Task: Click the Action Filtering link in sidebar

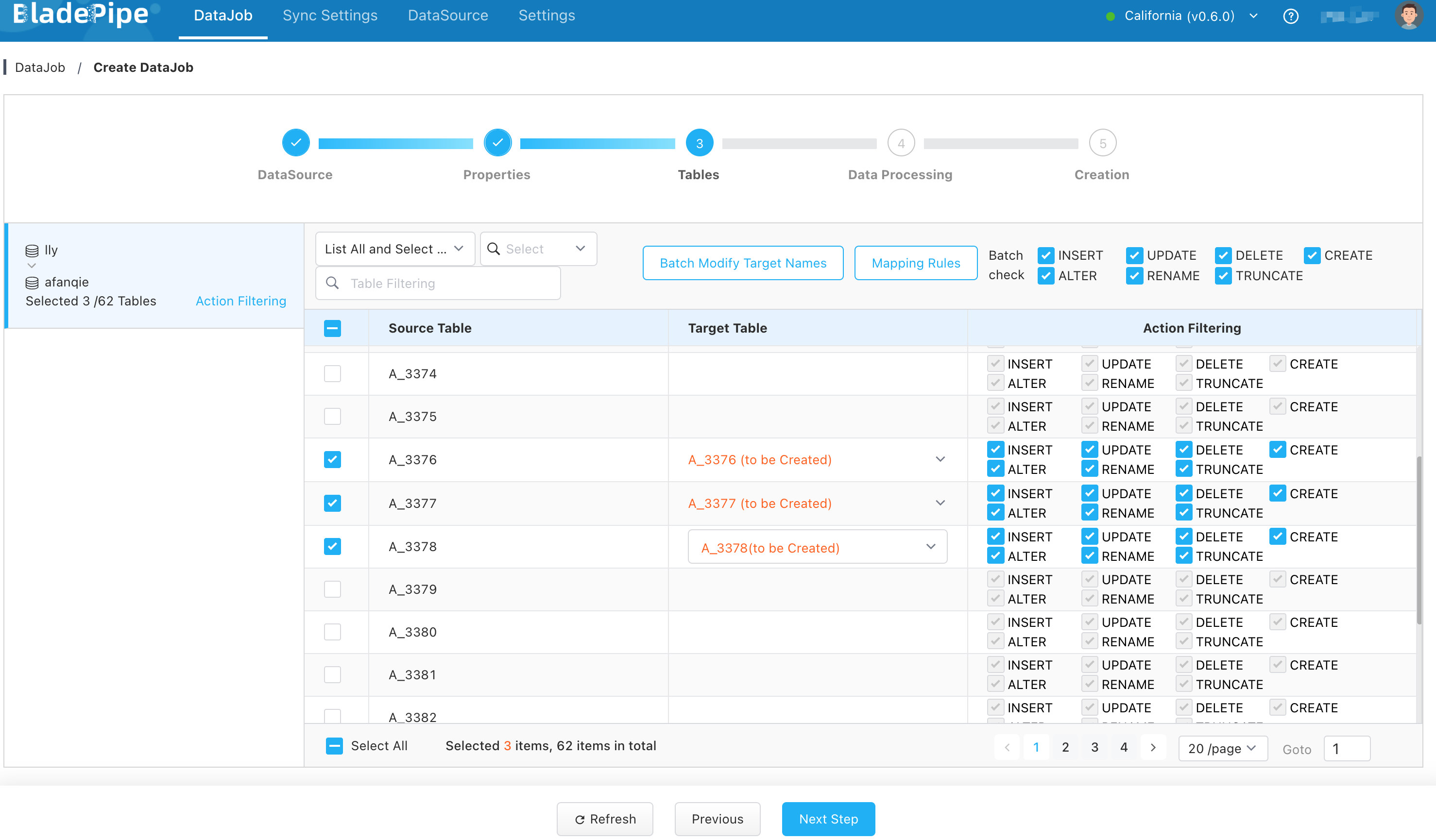Action: (x=240, y=301)
